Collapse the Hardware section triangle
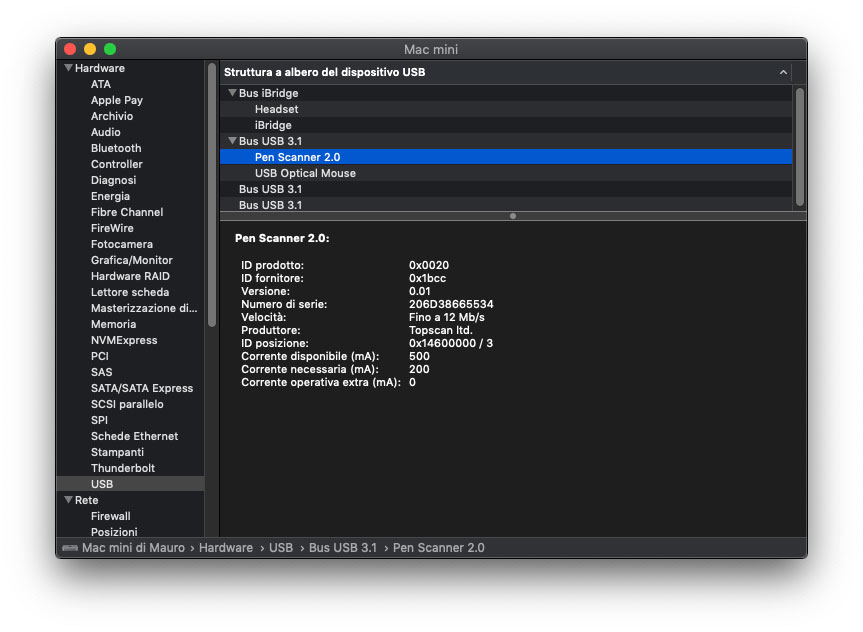Viewport: 863px width, 632px height. 68,69
